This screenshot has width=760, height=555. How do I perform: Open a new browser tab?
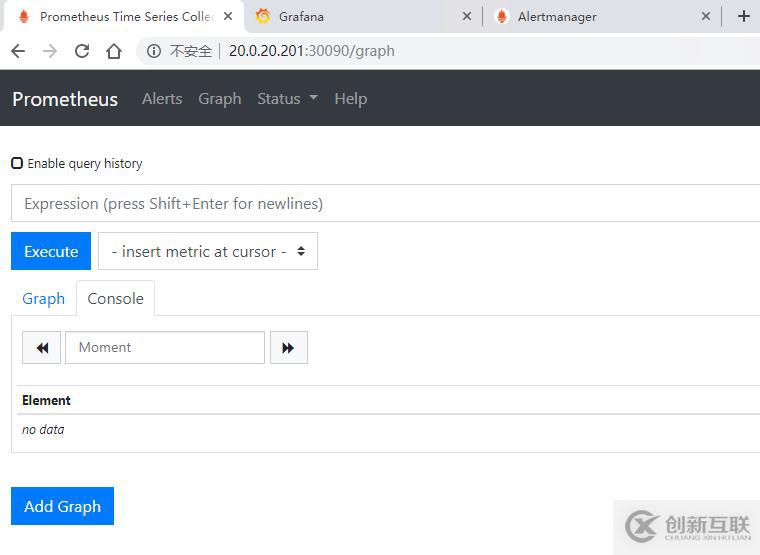(x=743, y=16)
